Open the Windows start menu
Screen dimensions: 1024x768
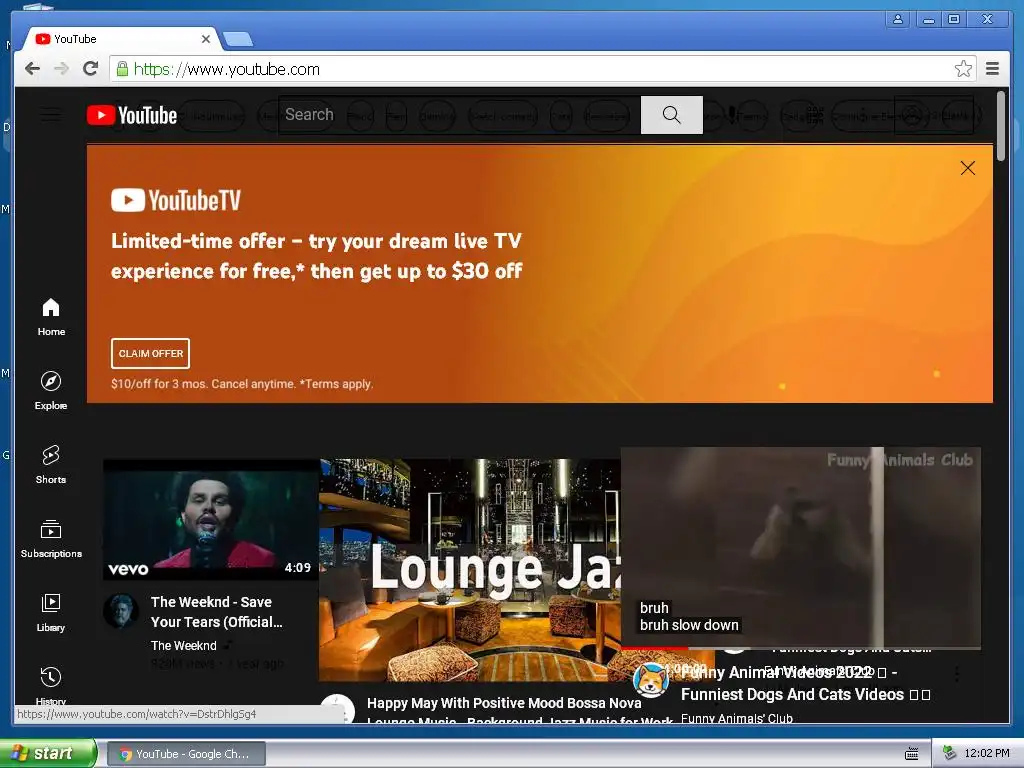pyautogui.click(x=48, y=753)
